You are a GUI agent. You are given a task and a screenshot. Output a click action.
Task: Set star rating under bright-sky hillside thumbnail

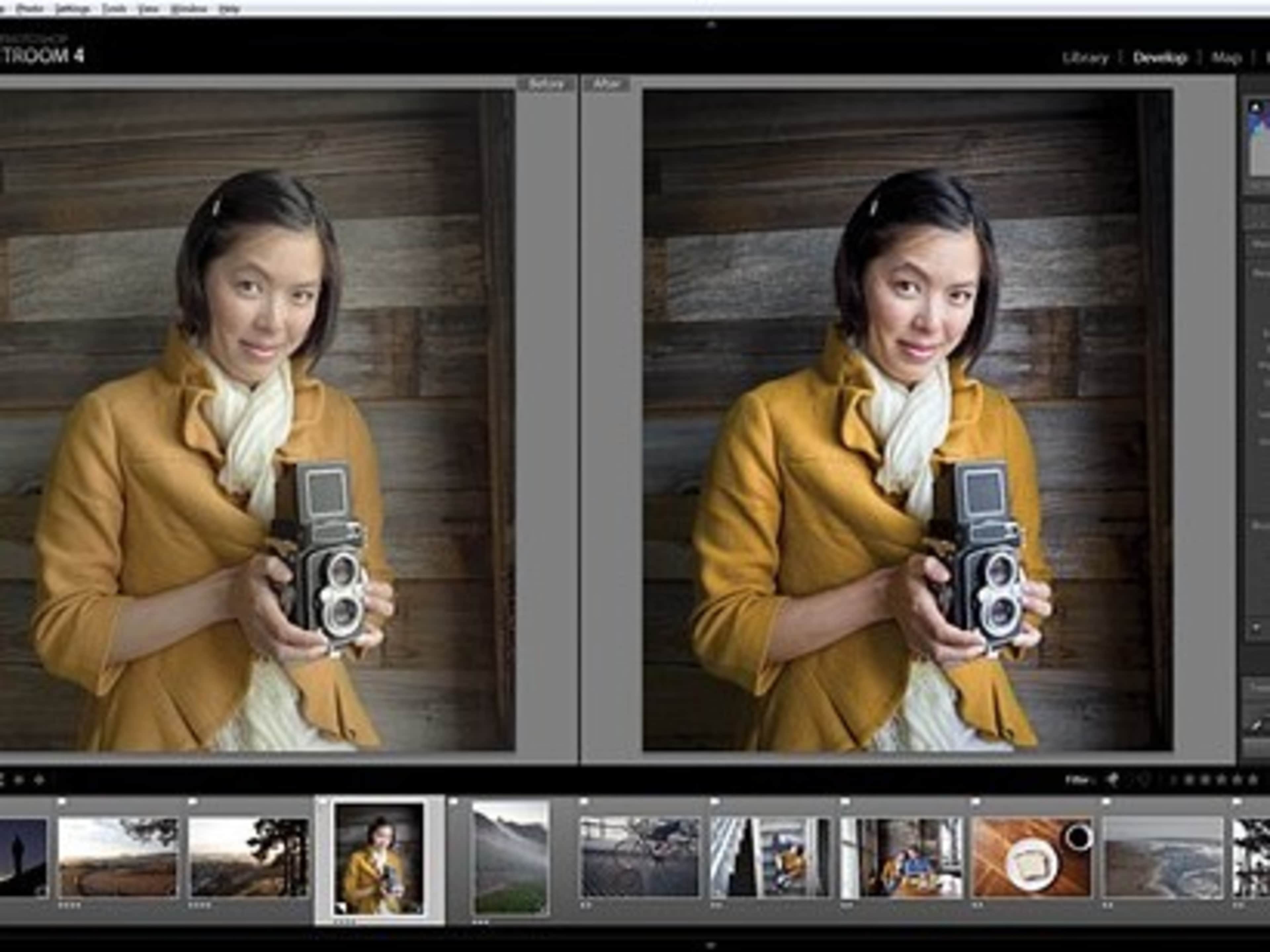(70, 905)
